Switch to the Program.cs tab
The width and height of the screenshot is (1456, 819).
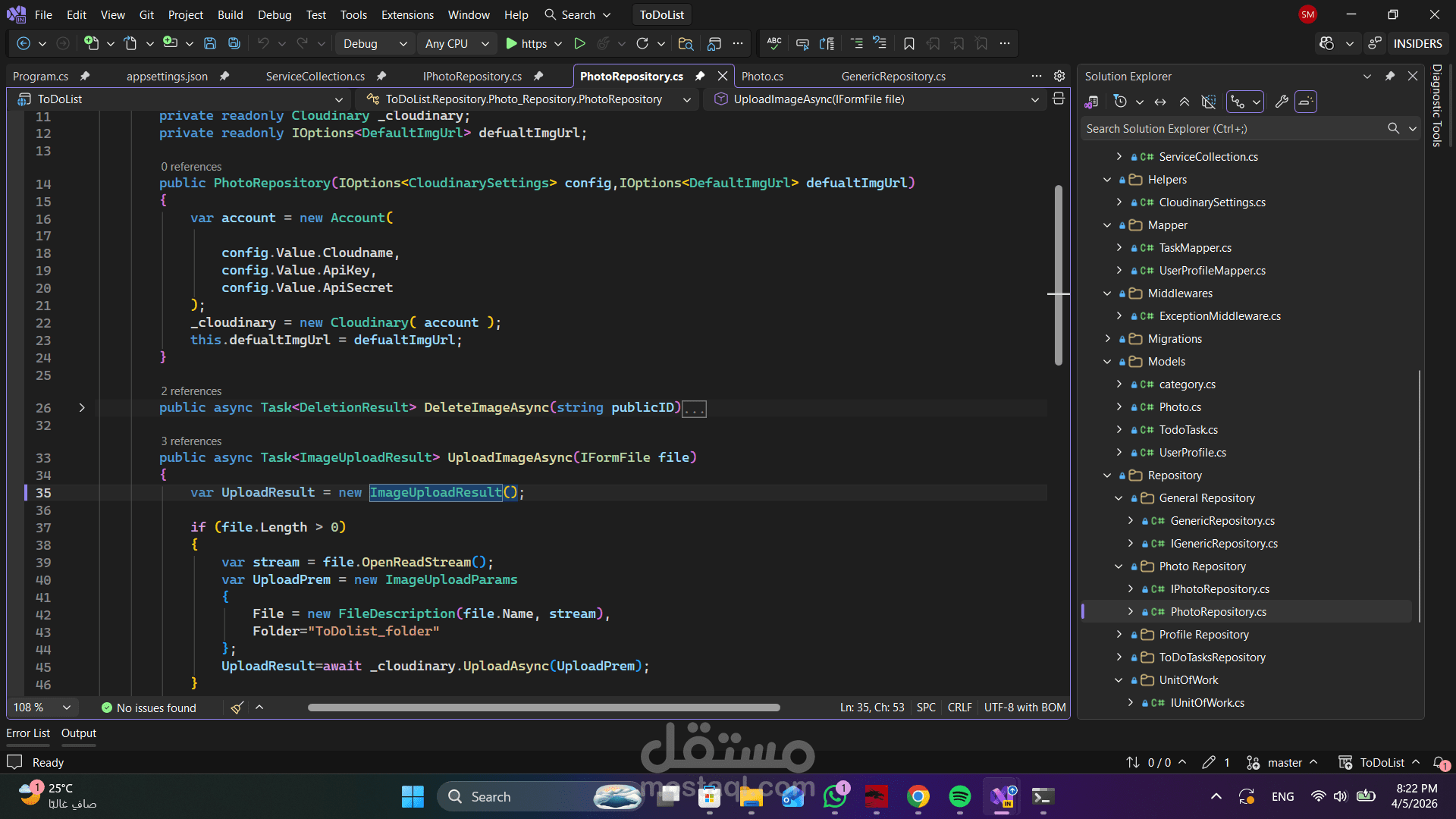pos(41,77)
